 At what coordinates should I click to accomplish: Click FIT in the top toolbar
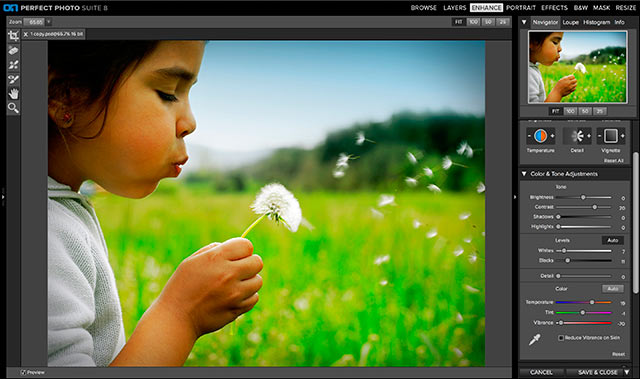[x=458, y=22]
